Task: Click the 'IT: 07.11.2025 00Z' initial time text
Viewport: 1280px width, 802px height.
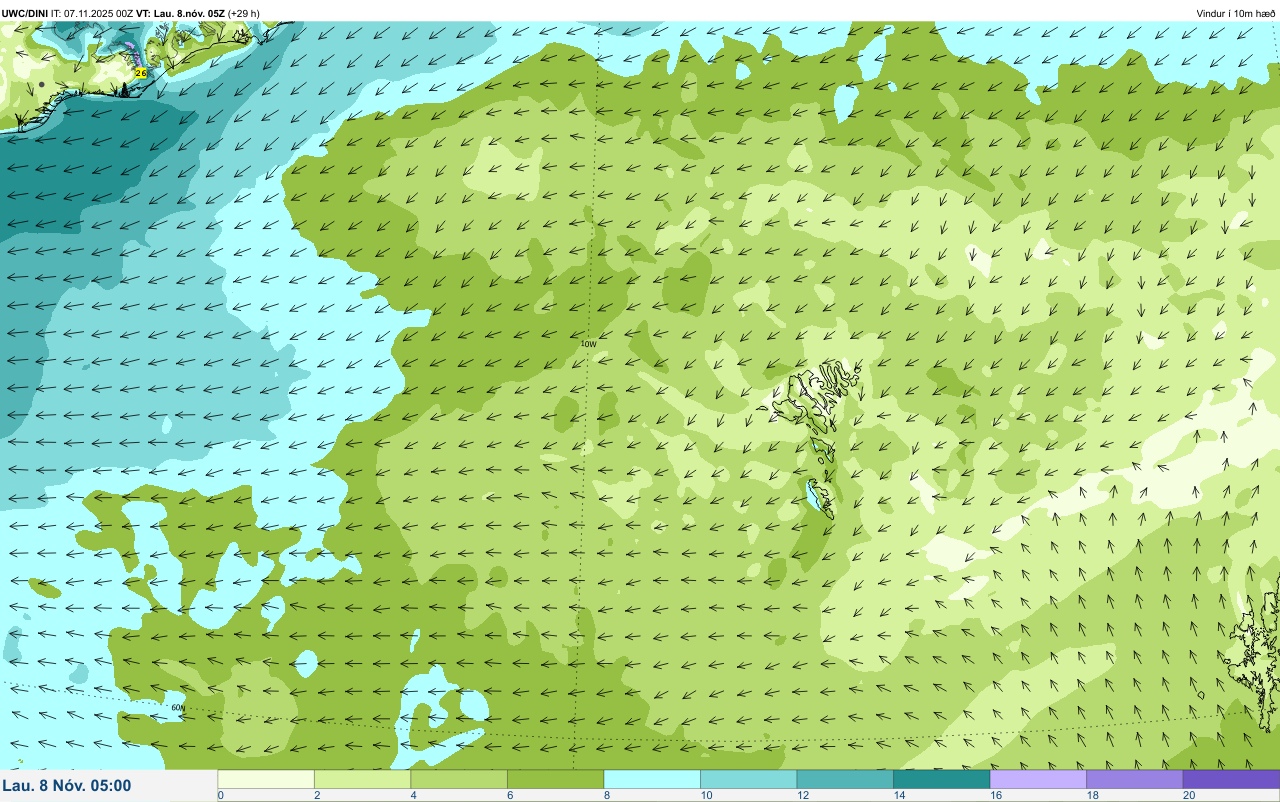Action: tap(92, 13)
